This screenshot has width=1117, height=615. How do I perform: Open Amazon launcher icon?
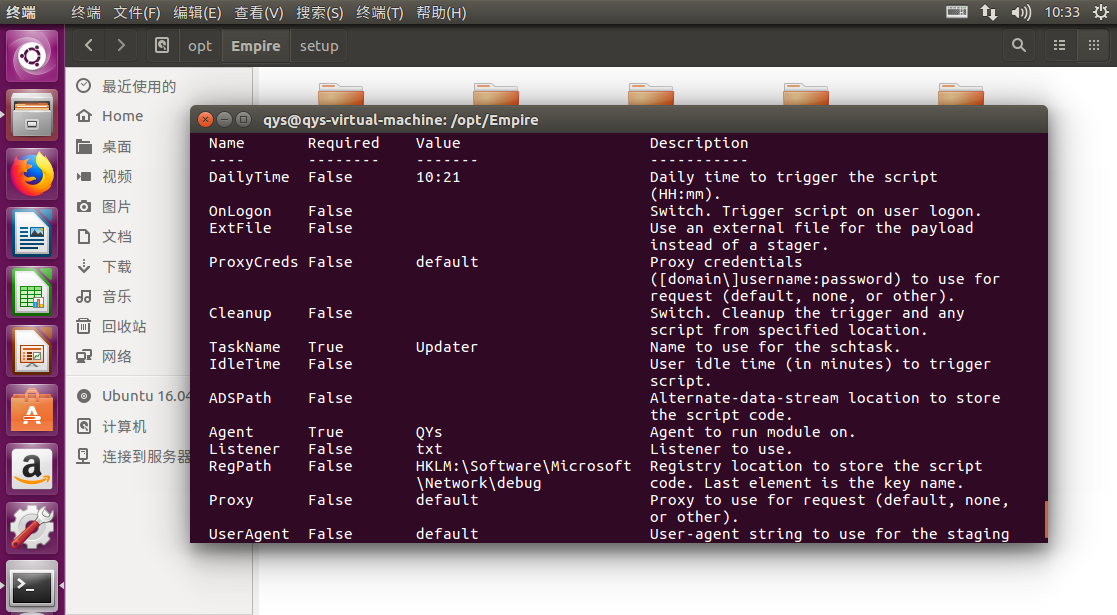[x=32, y=470]
